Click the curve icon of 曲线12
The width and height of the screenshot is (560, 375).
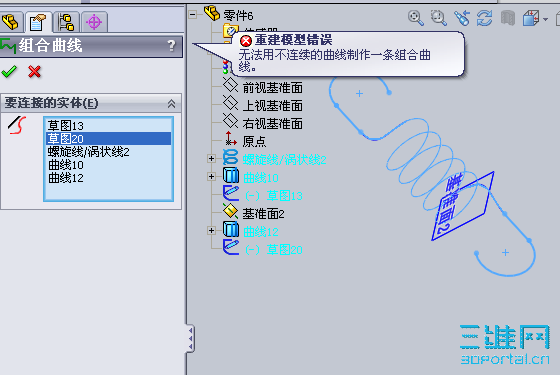tap(231, 229)
